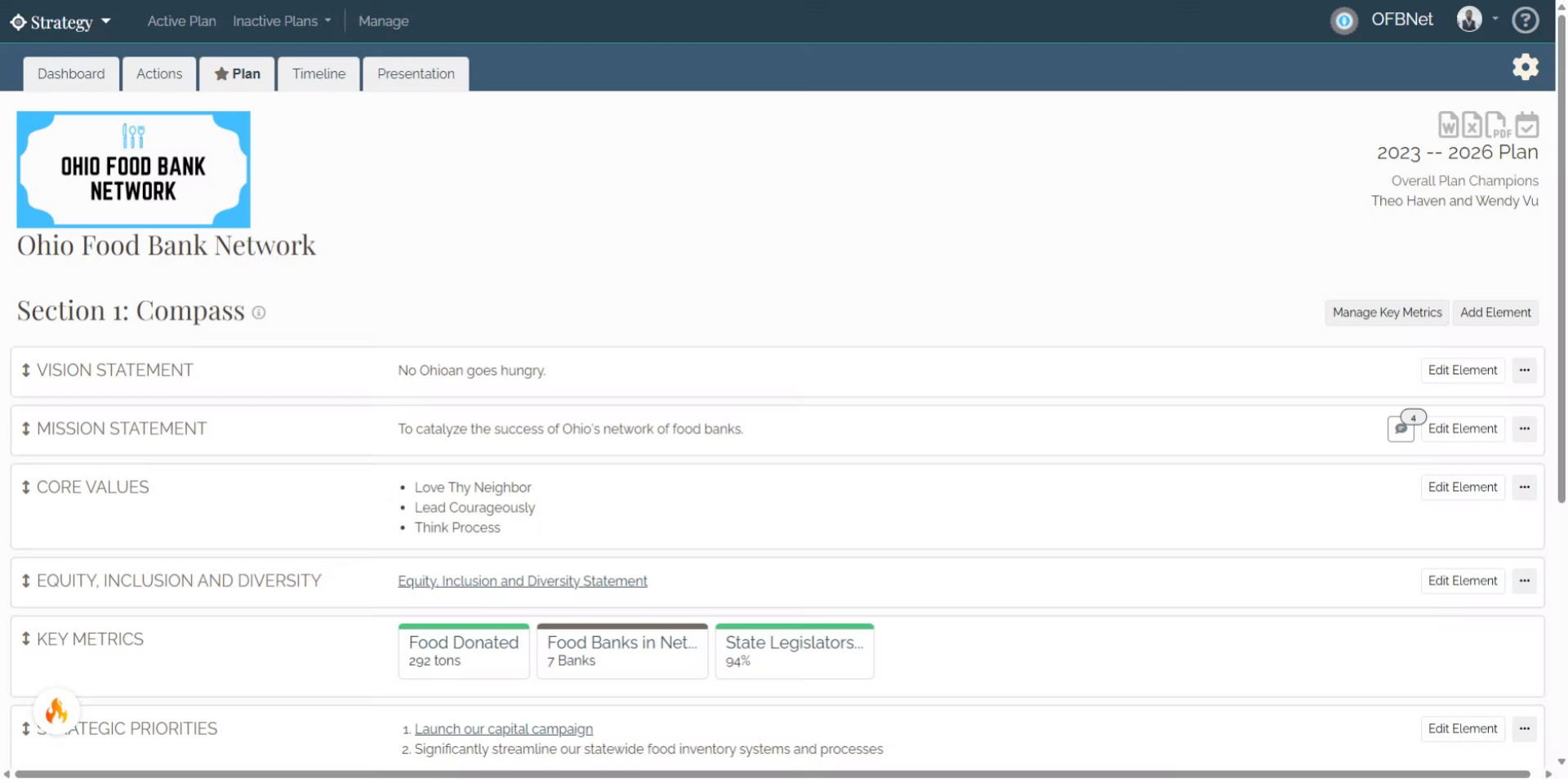
Task: Open Launch our capital campaign link
Action: point(503,729)
